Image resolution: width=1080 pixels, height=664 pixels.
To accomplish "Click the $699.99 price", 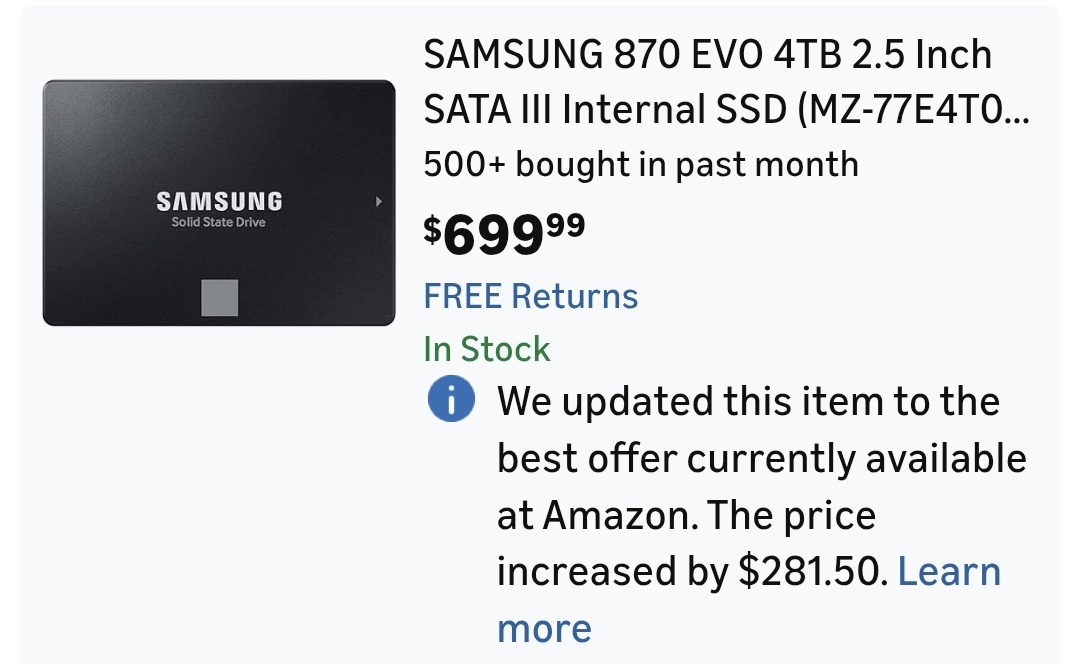I will pos(504,233).
